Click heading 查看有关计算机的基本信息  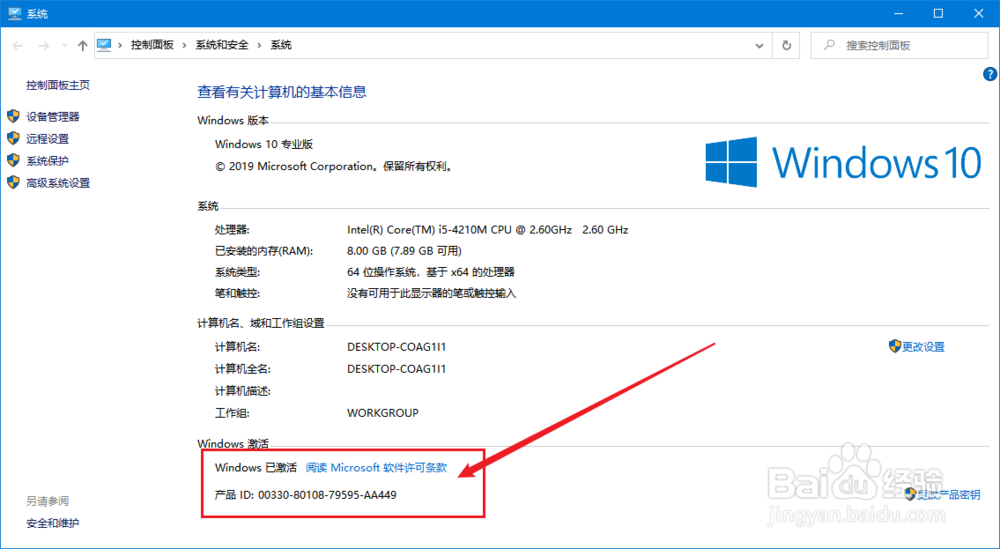[282, 92]
